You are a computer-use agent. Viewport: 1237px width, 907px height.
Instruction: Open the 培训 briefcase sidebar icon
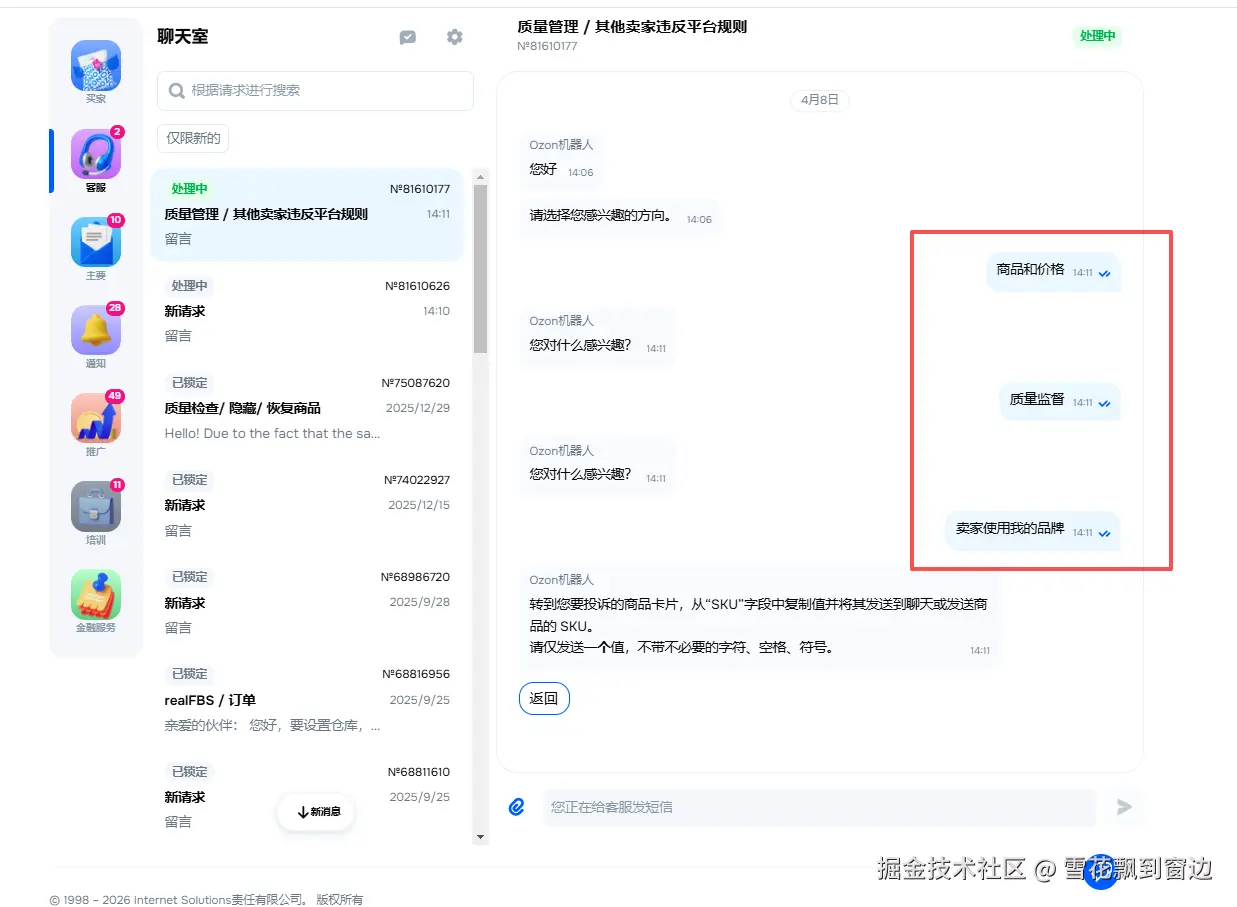click(x=96, y=507)
